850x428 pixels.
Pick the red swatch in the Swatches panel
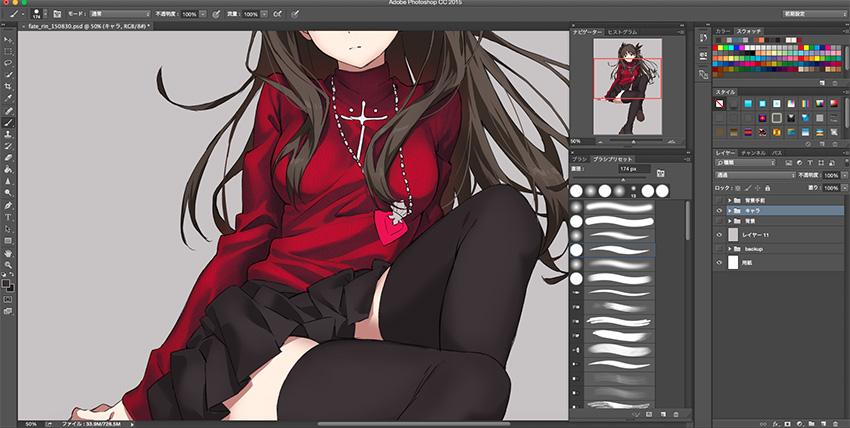[x=716, y=48]
